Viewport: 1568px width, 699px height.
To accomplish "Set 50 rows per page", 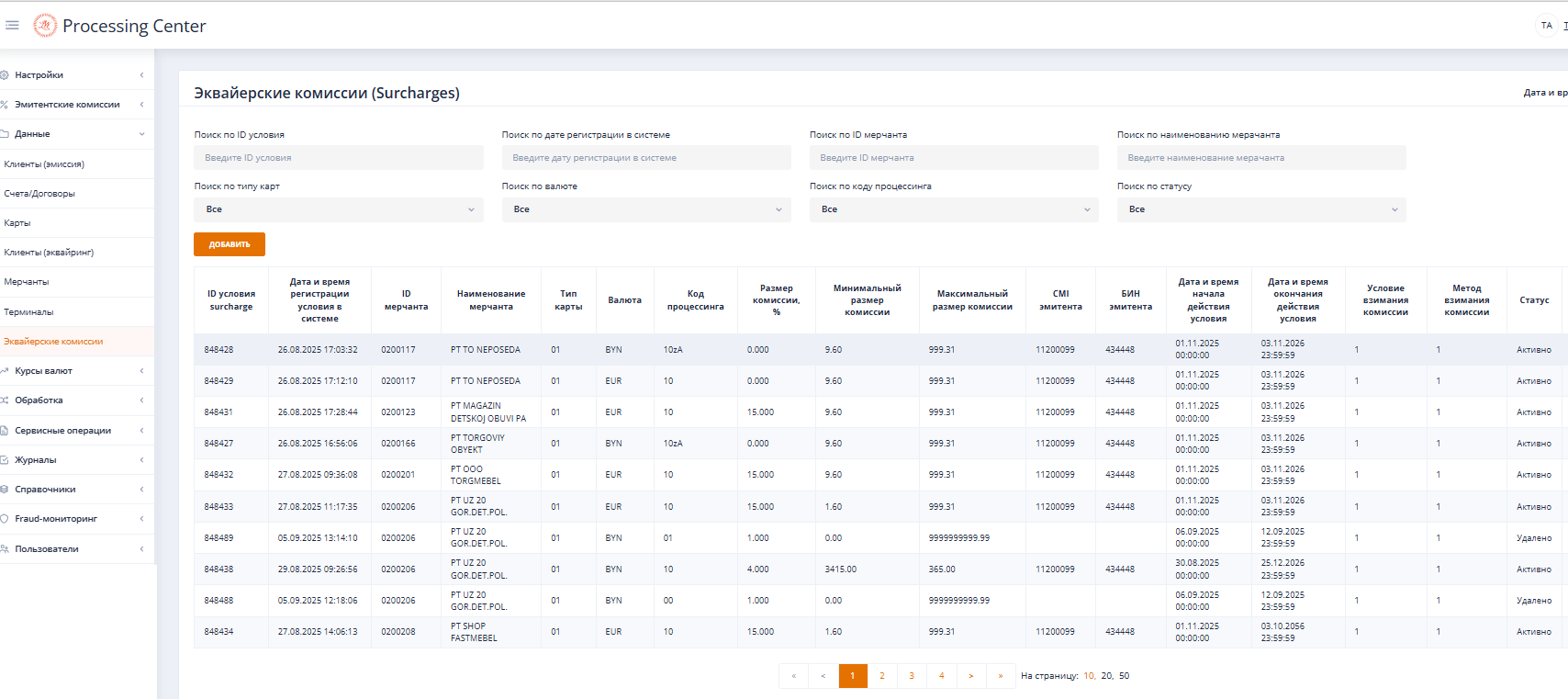I will point(1124,676).
